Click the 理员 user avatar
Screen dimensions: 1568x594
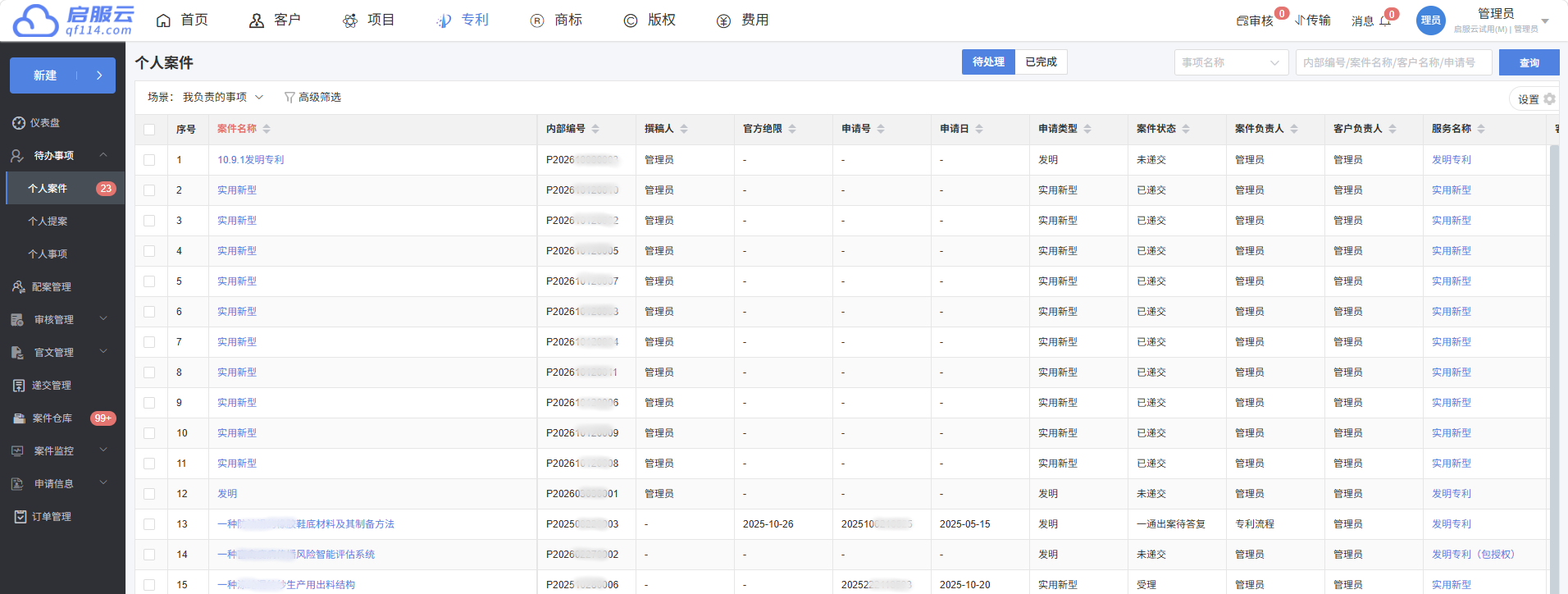(x=1430, y=21)
